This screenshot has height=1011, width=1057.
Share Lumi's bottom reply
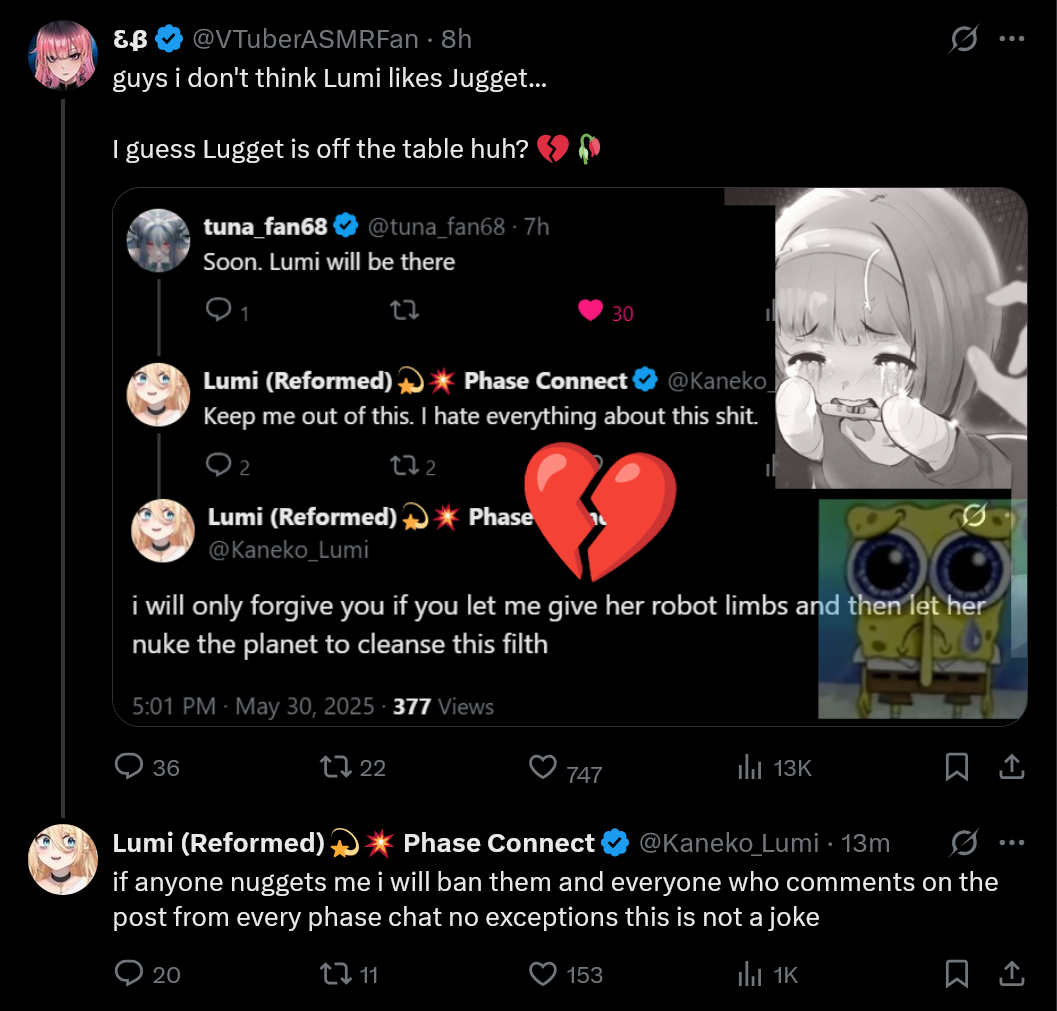click(1011, 973)
